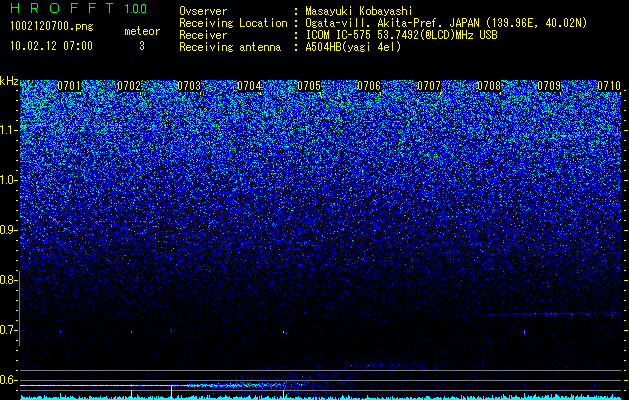Click the "Receiver" field label

tap(203, 35)
